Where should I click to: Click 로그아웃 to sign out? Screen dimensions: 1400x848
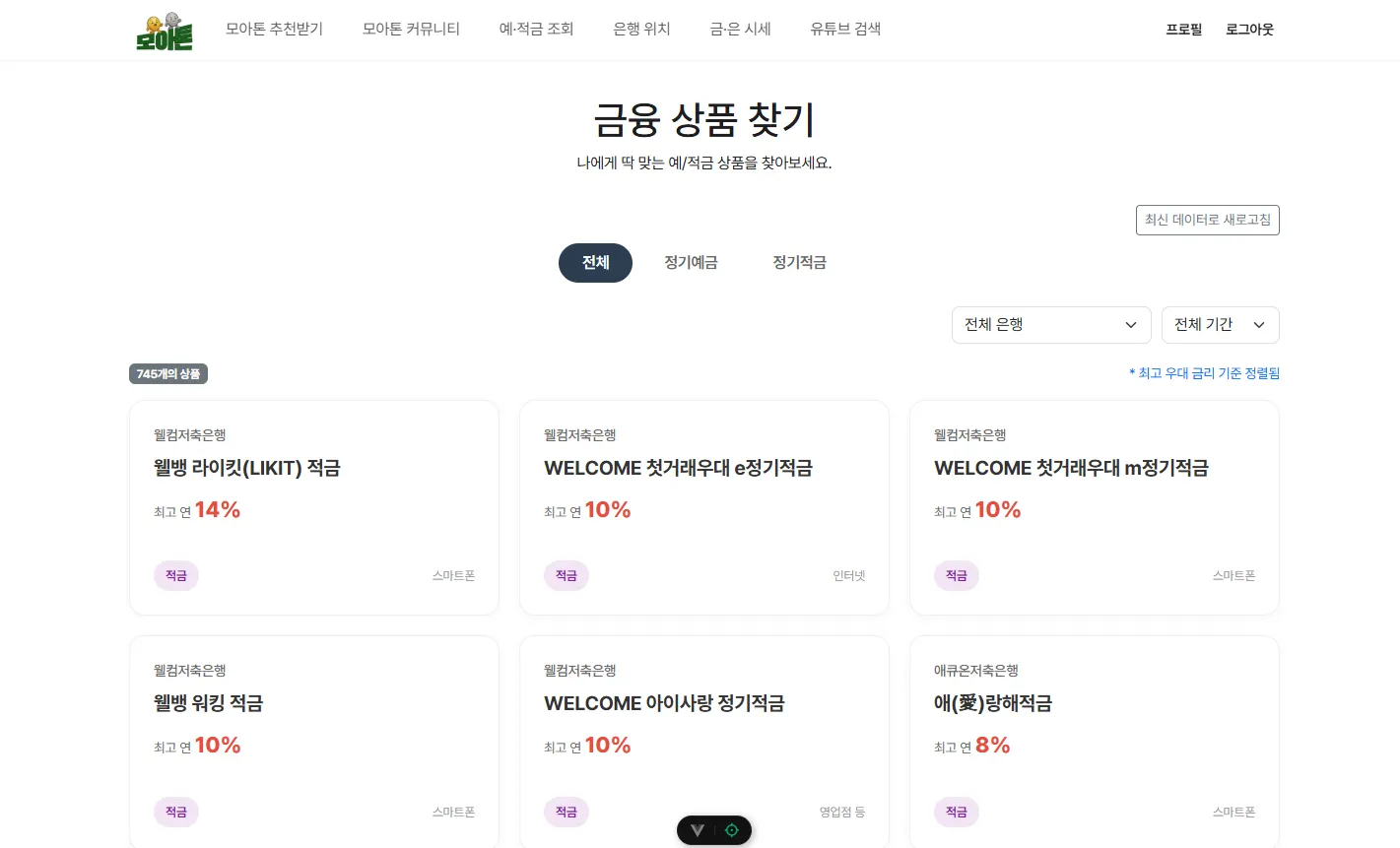1249,30
